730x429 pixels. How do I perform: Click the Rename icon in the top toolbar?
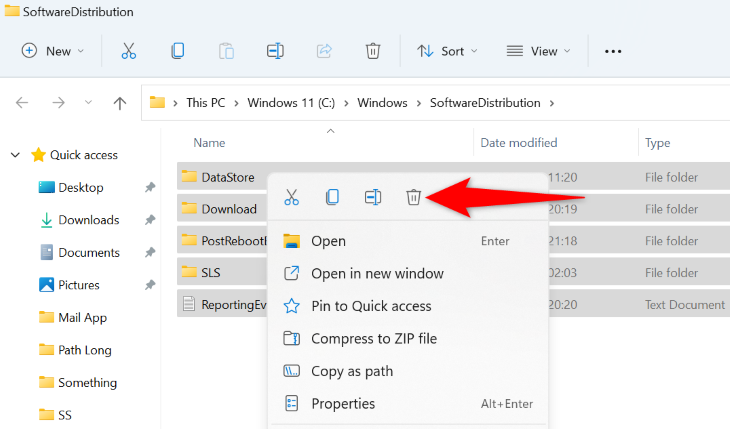275,51
